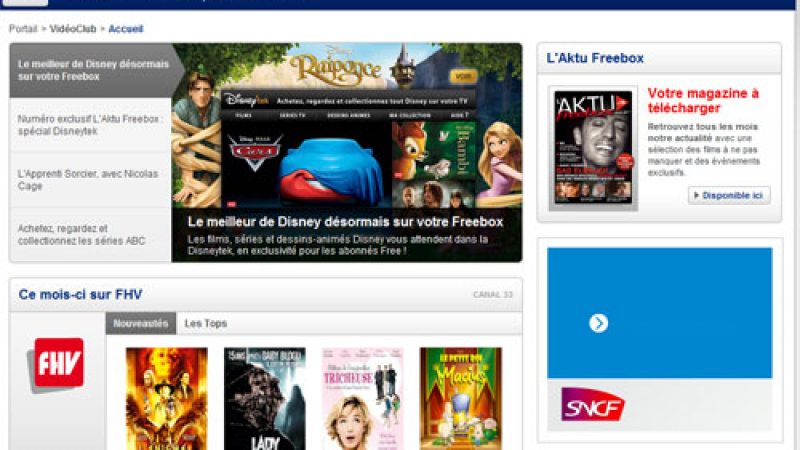Click the FILMS tab in Disneytek banner
800x450 pixels.
[243, 115]
